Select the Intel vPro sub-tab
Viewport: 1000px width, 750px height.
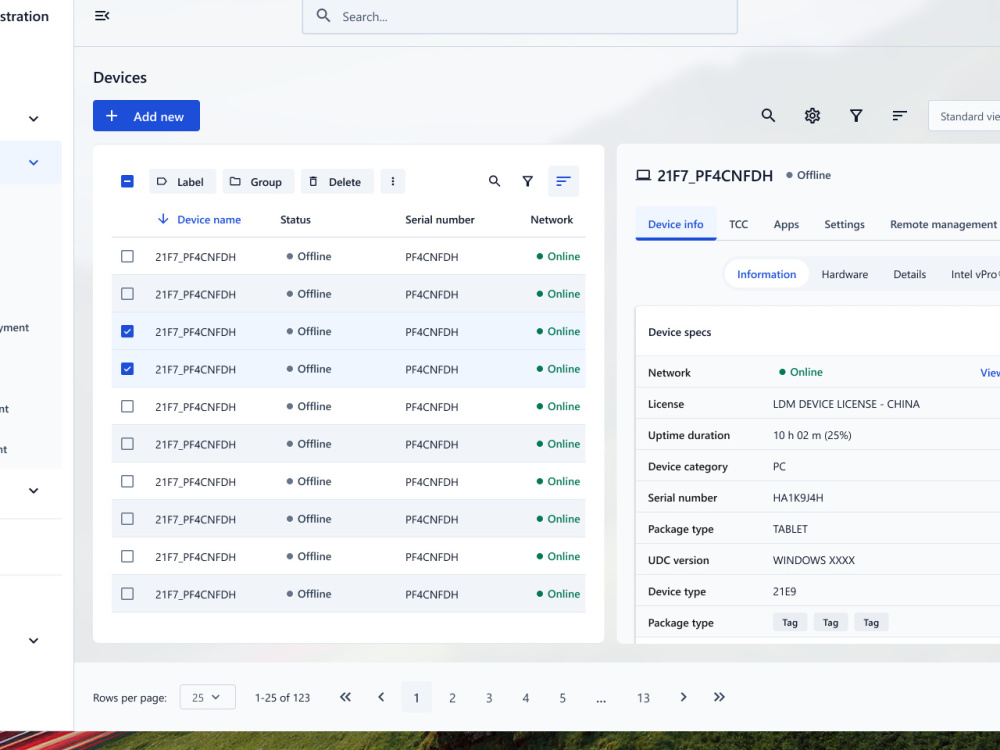973,274
